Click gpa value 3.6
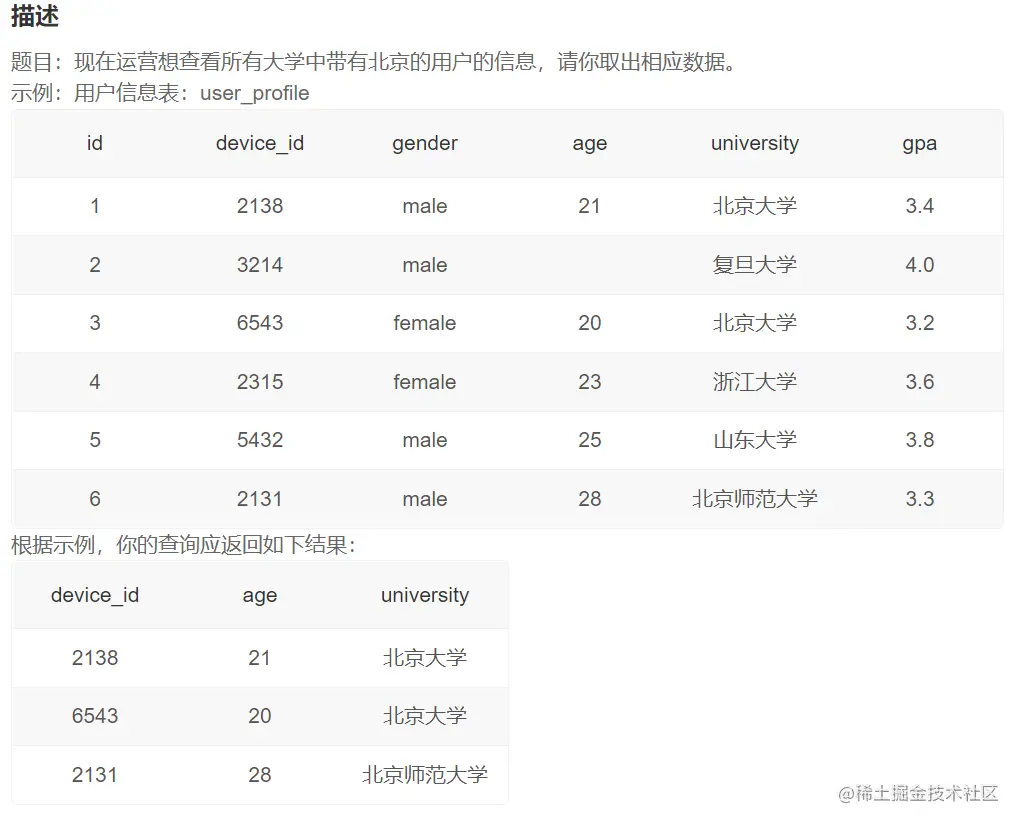 click(919, 381)
